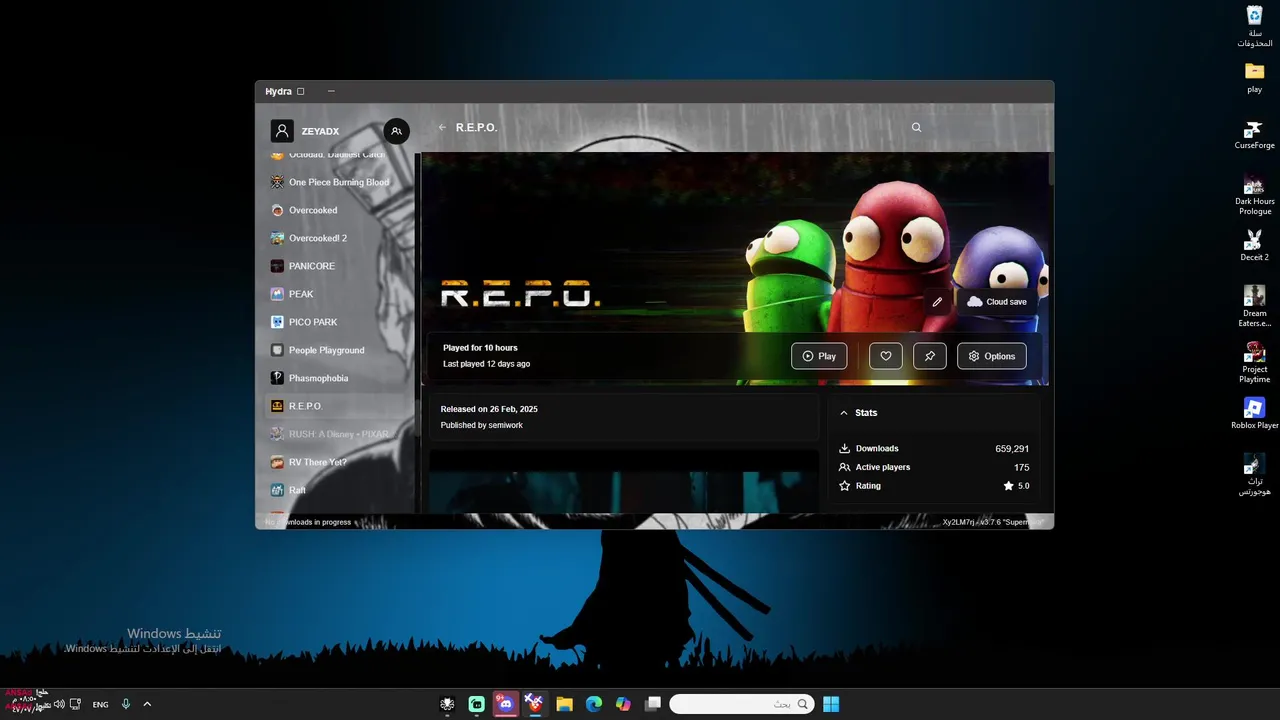
Task: Click the One Piece Burning Blood game icon
Action: pyautogui.click(x=278, y=182)
